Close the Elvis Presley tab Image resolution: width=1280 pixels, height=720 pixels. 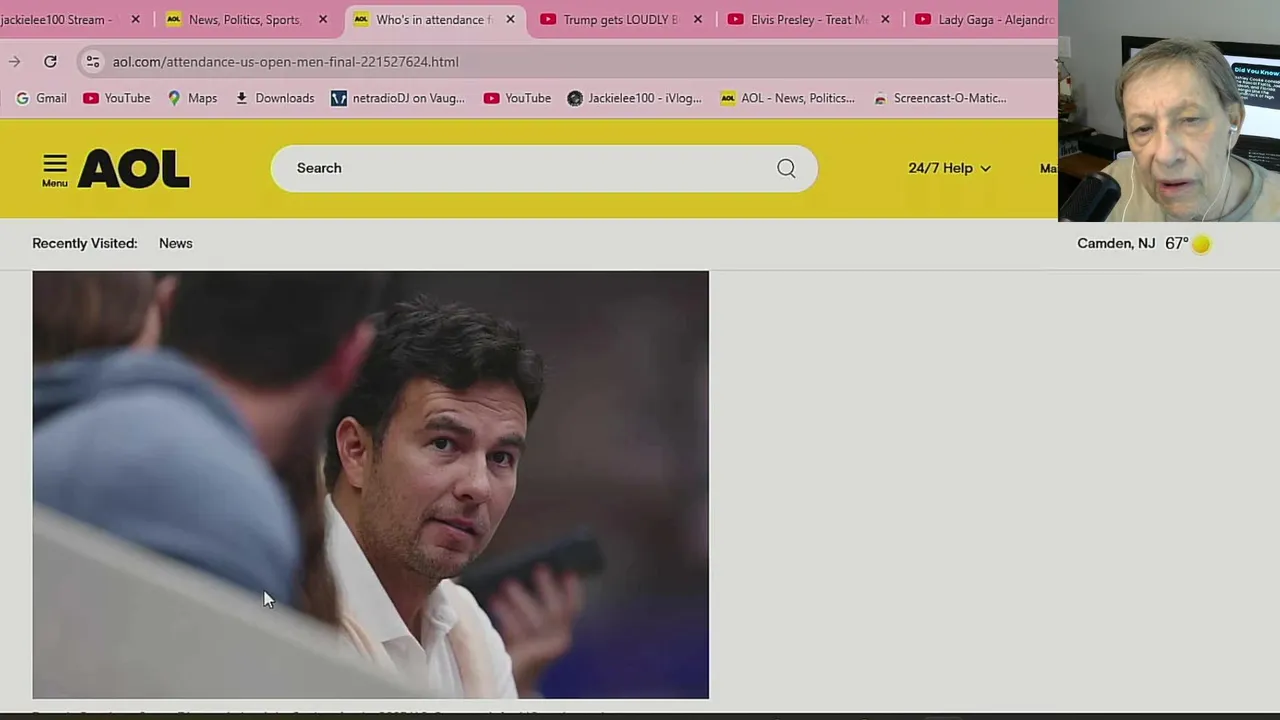click(884, 19)
